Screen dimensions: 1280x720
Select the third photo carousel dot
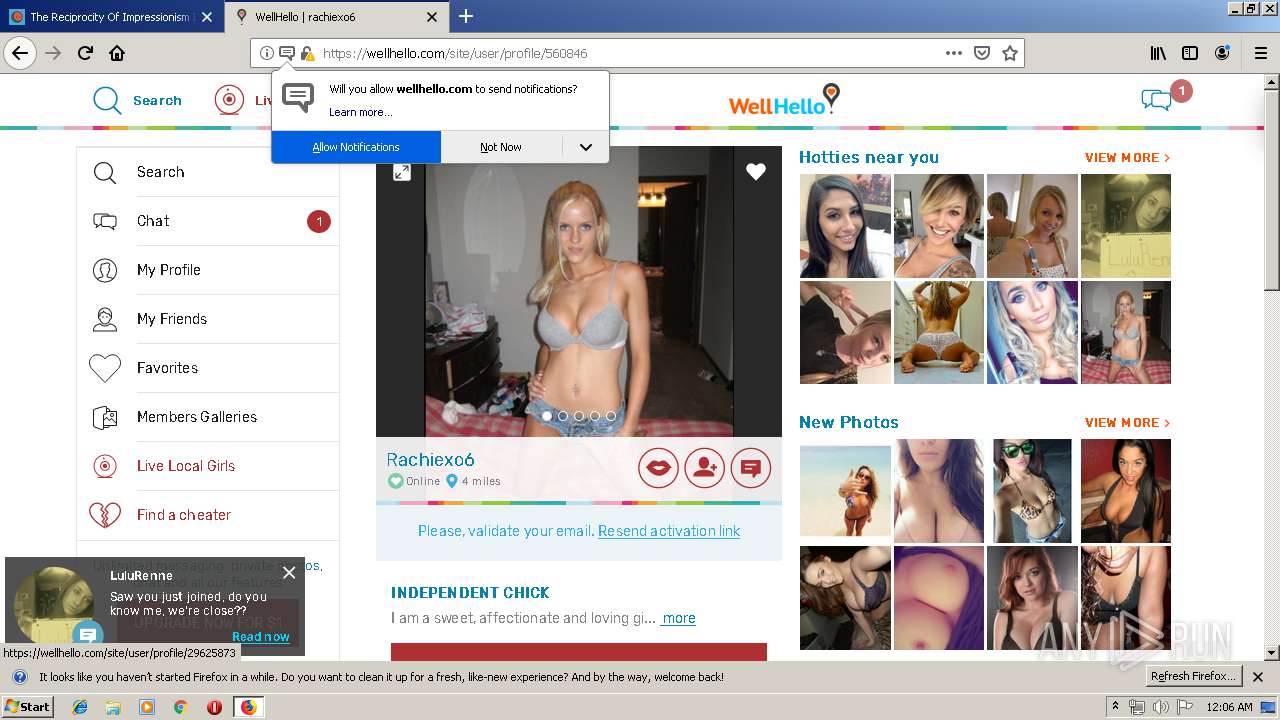[x=579, y=416]
